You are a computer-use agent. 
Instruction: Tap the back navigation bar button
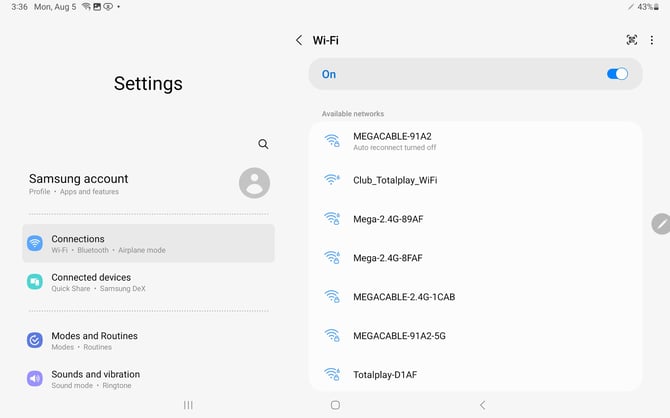pos(482,405)
